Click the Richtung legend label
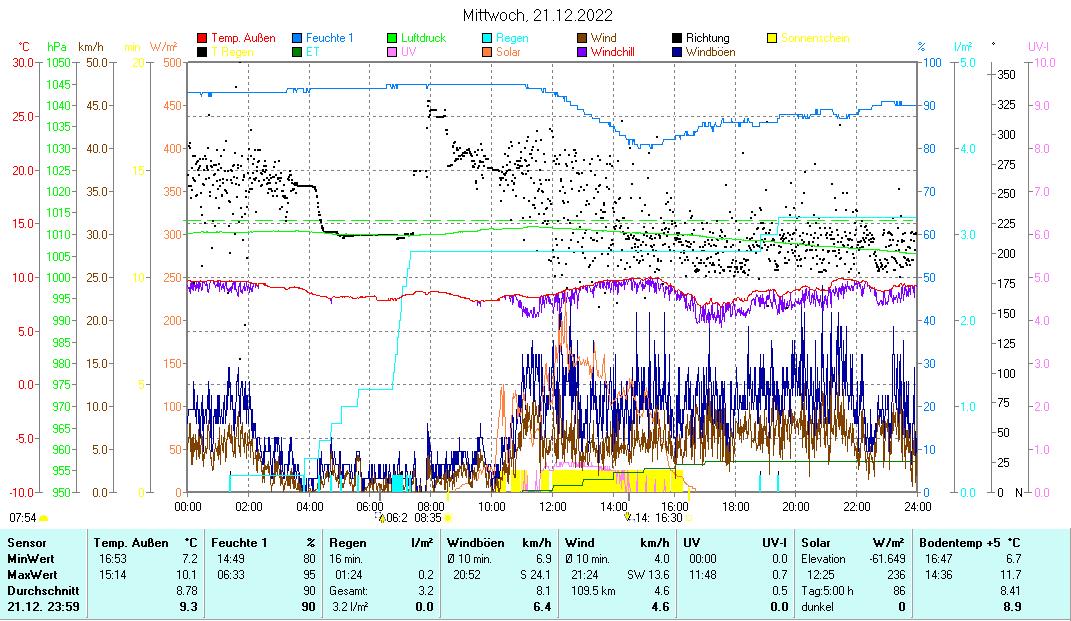This screenshot has width=1071, height=621. (707, 39)
